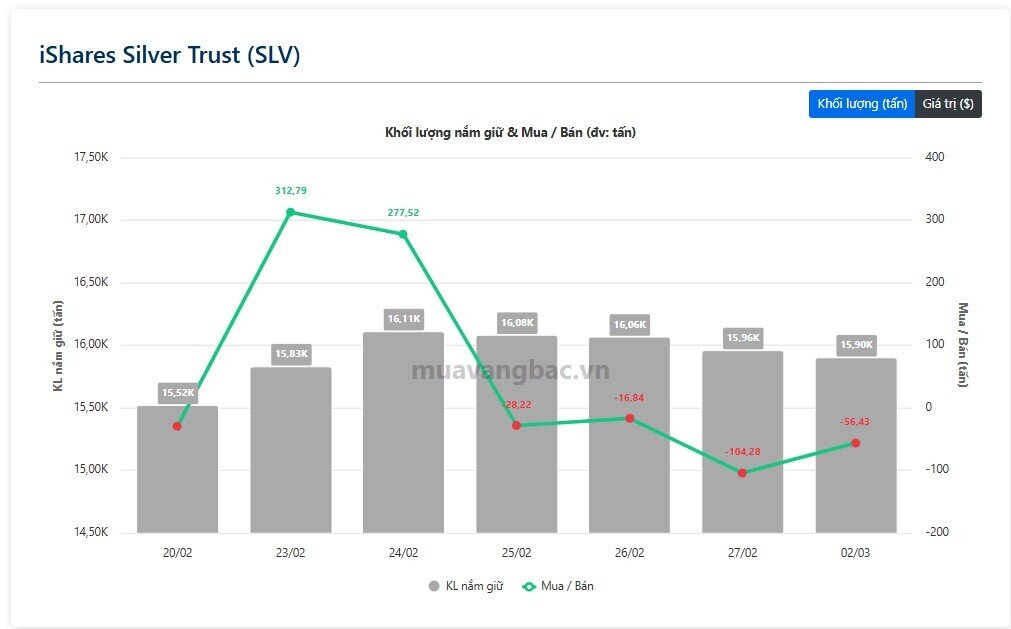The height and width of the screenshot is (629, 1011).
Task: Click the red data point labeled -104,28
Action: pyautogui.click(x=742, y=472)
